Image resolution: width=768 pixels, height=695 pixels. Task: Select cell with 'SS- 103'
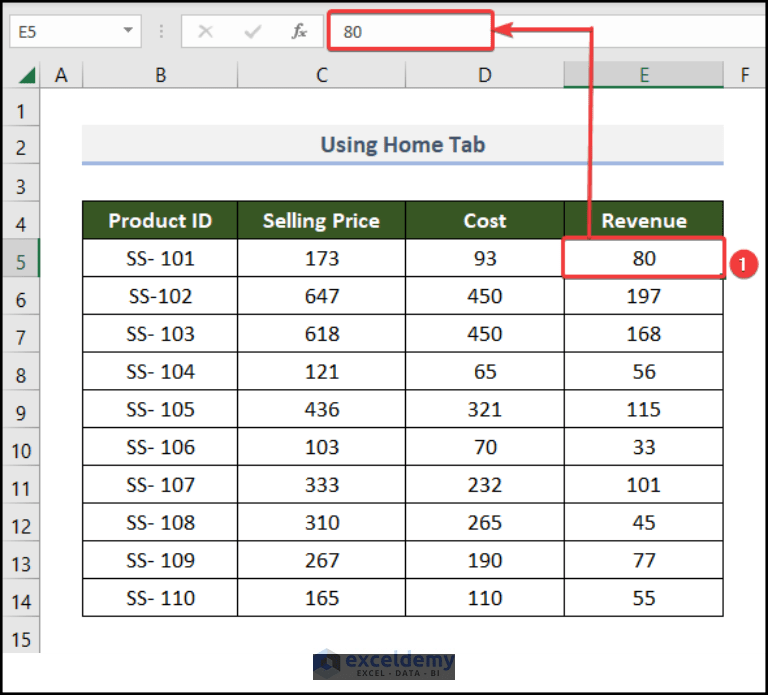[160, 334]
